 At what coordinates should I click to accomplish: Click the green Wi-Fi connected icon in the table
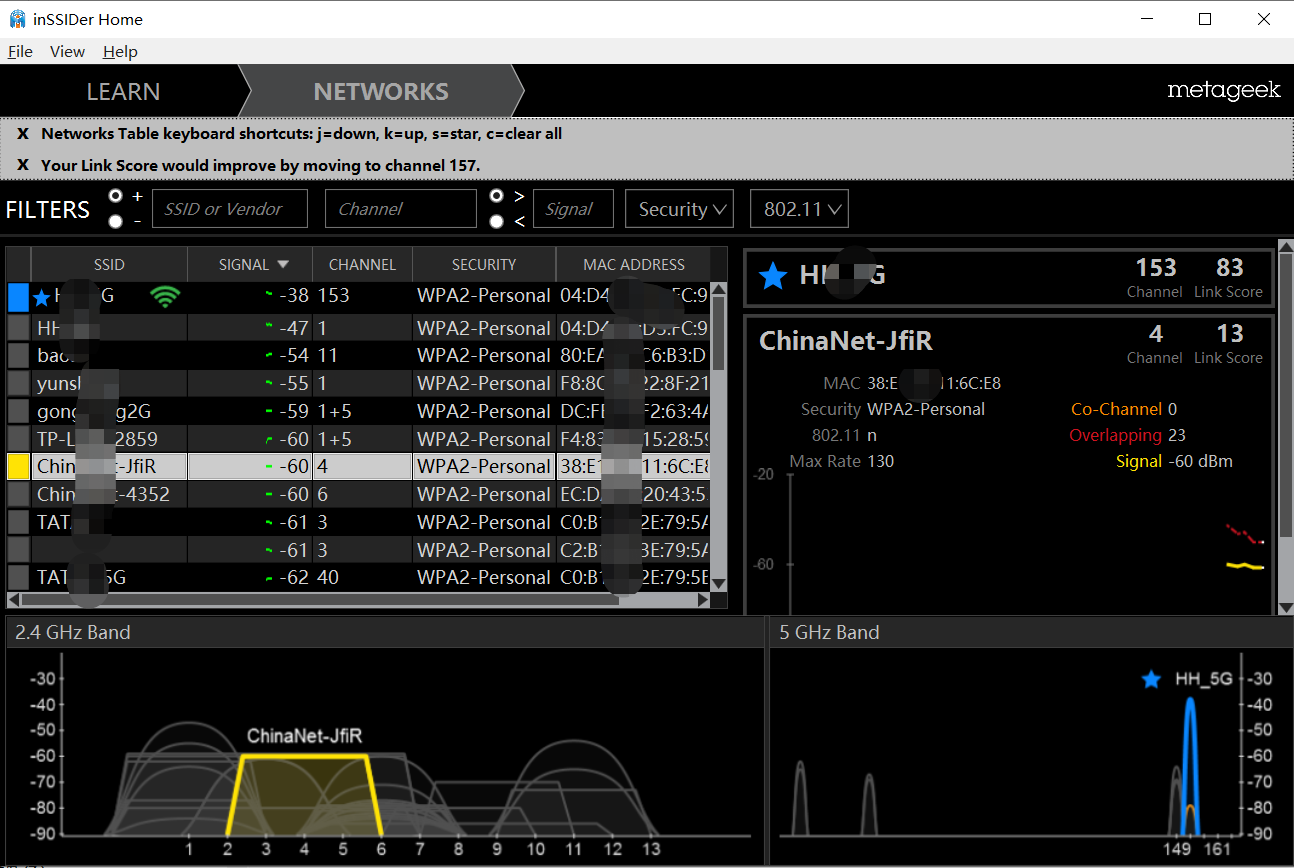pyautogui.click(x=165, y=296)
